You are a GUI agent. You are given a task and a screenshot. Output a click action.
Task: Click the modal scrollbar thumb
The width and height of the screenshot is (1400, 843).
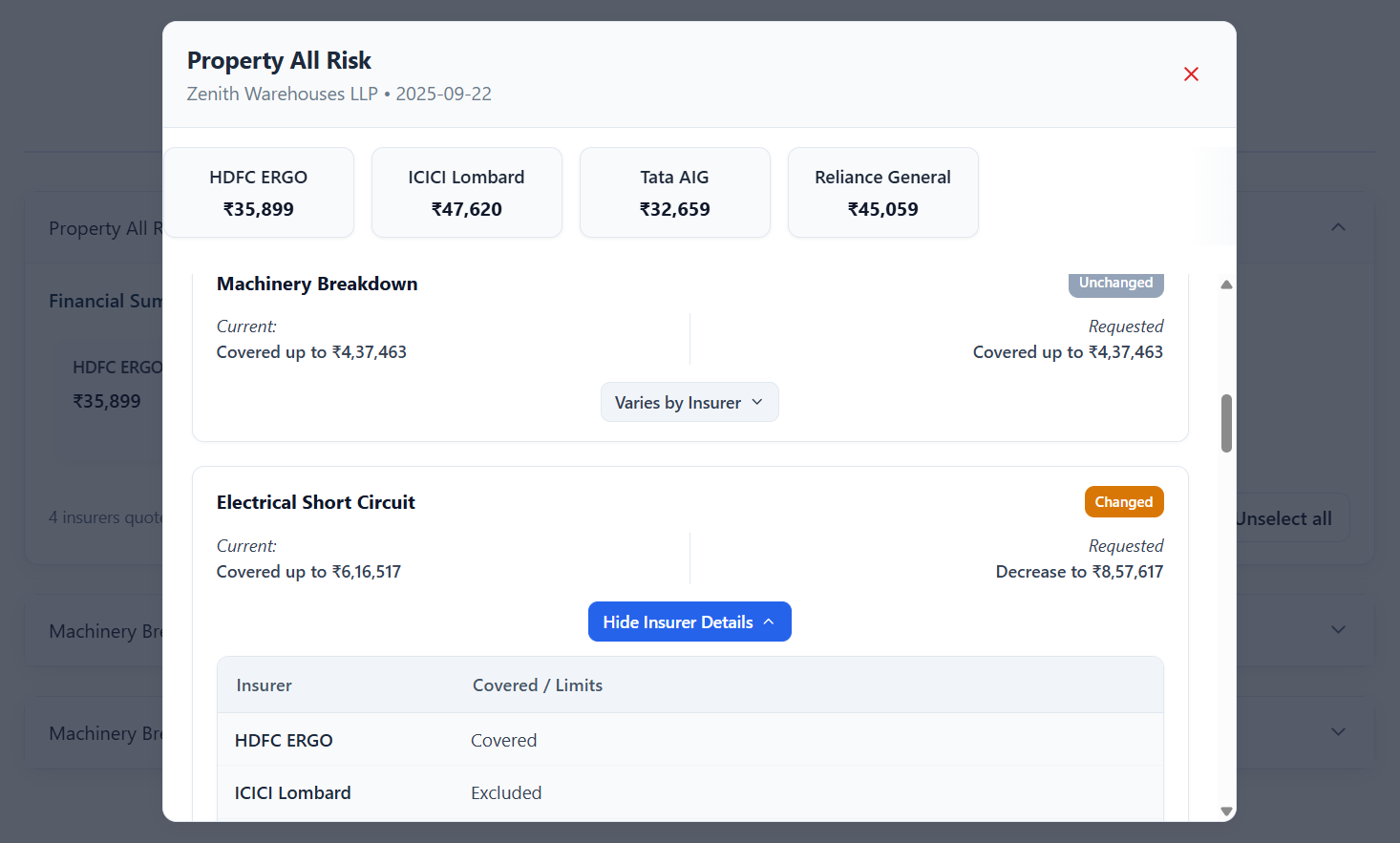(x=1226, y=423)
